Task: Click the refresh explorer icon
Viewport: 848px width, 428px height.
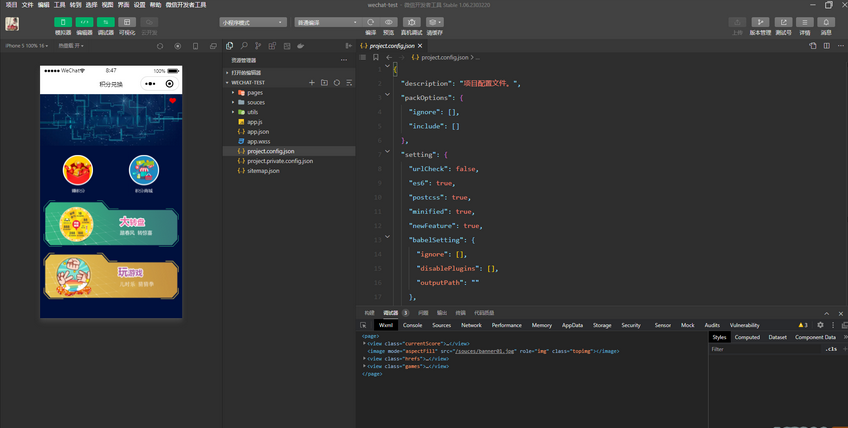Action: [x=336, y=83]
